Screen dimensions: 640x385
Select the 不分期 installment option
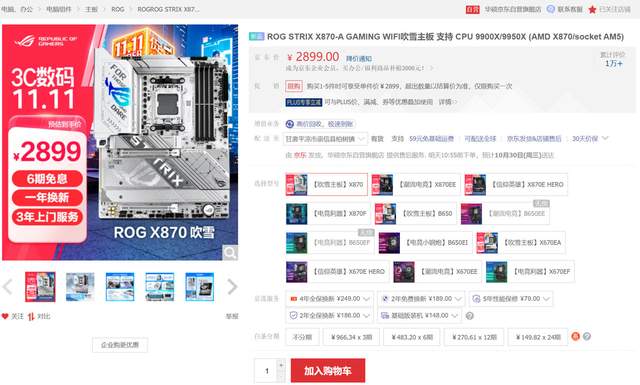302,337
